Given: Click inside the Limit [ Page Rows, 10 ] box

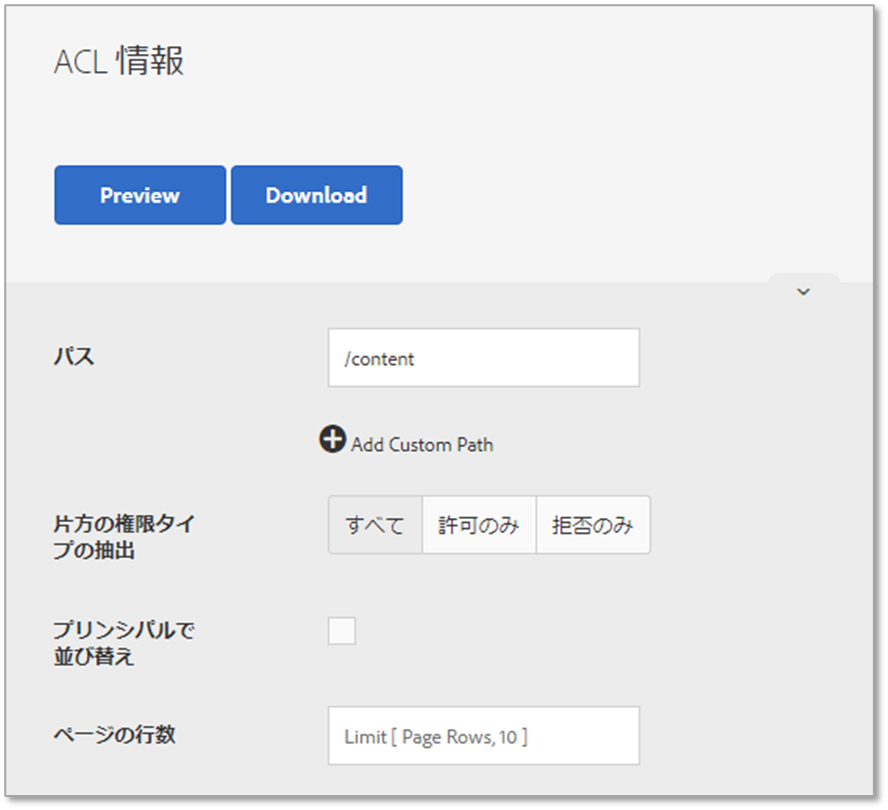Looking at the screenshot, I should pos(483,735).
